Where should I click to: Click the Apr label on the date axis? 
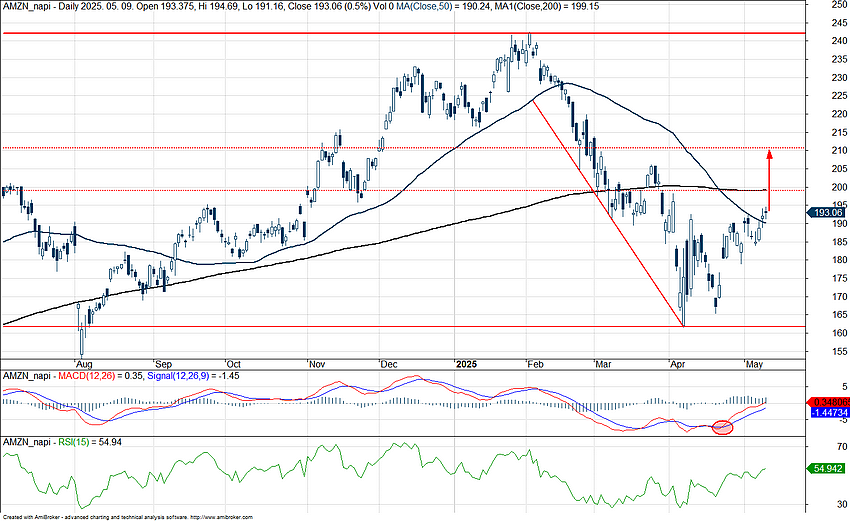[678, 364]
